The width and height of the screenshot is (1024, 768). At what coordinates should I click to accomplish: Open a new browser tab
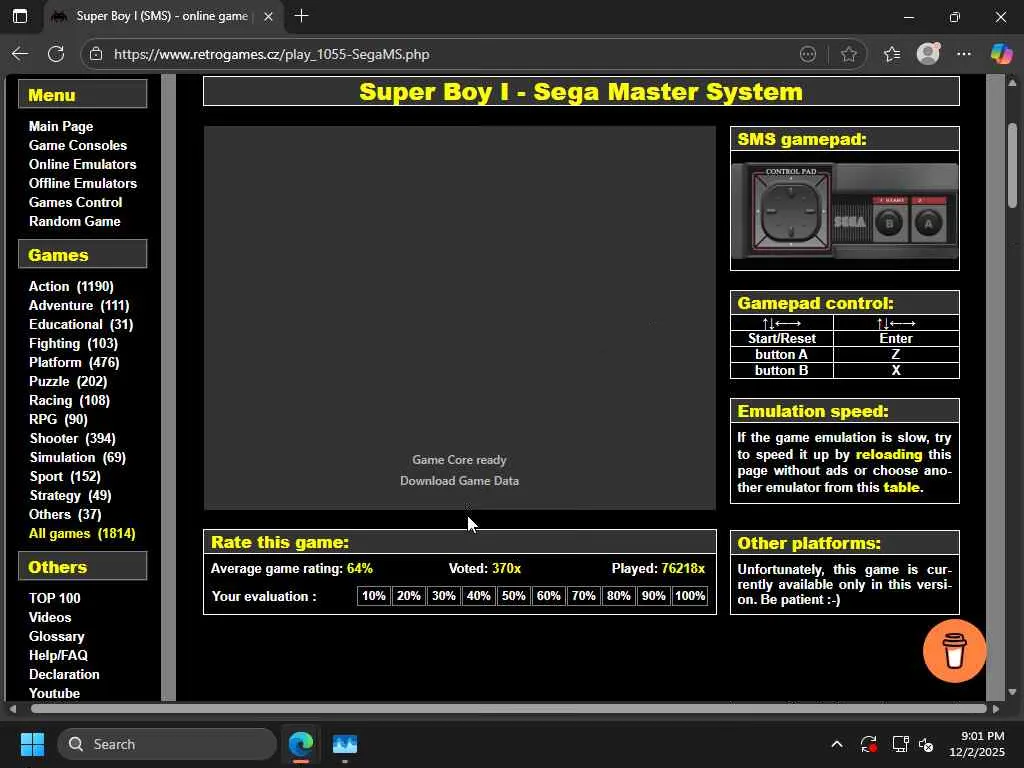pyautogui.click(x=301, y=16)
